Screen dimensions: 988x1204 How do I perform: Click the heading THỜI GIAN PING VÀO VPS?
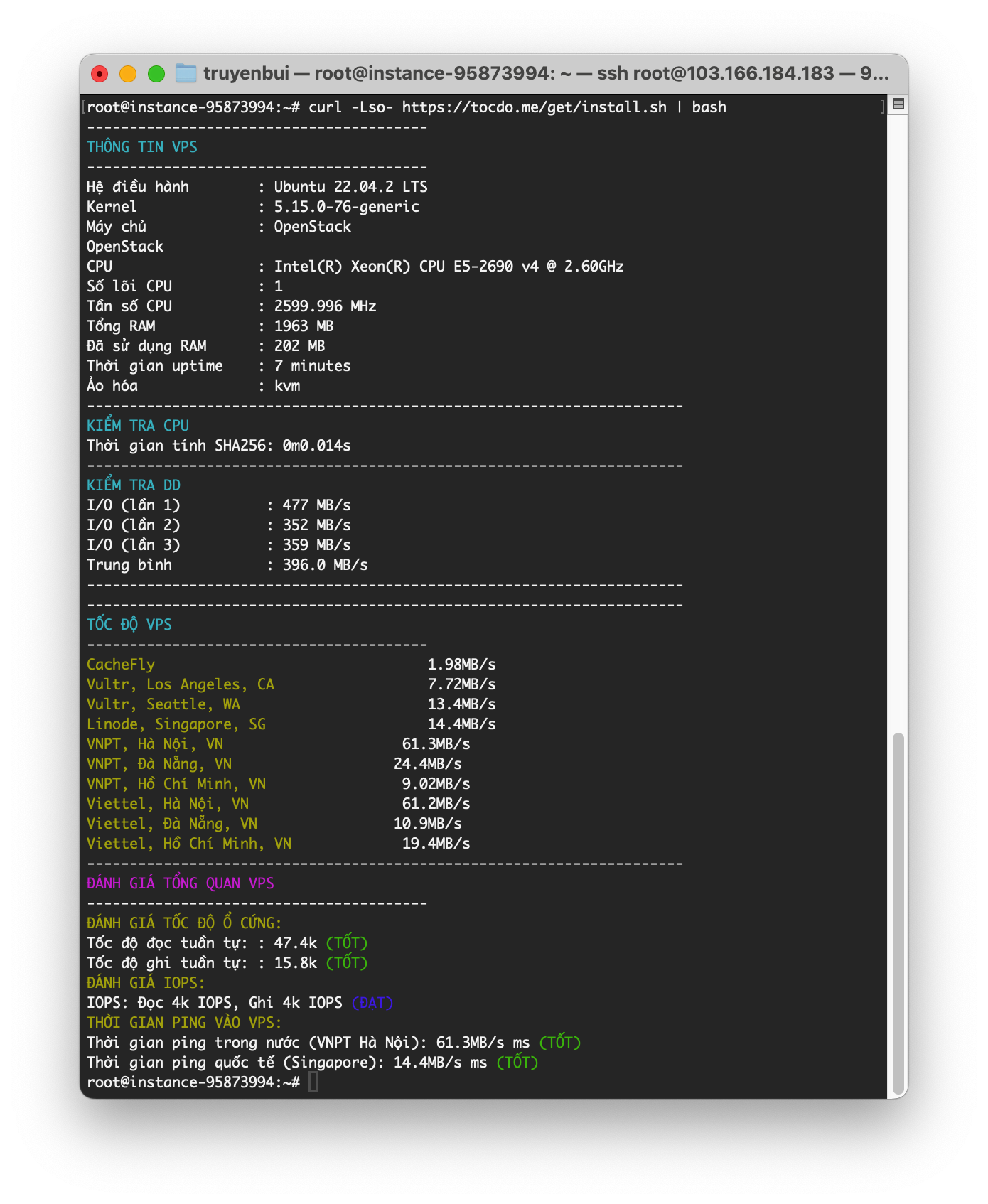point(184,1022)
